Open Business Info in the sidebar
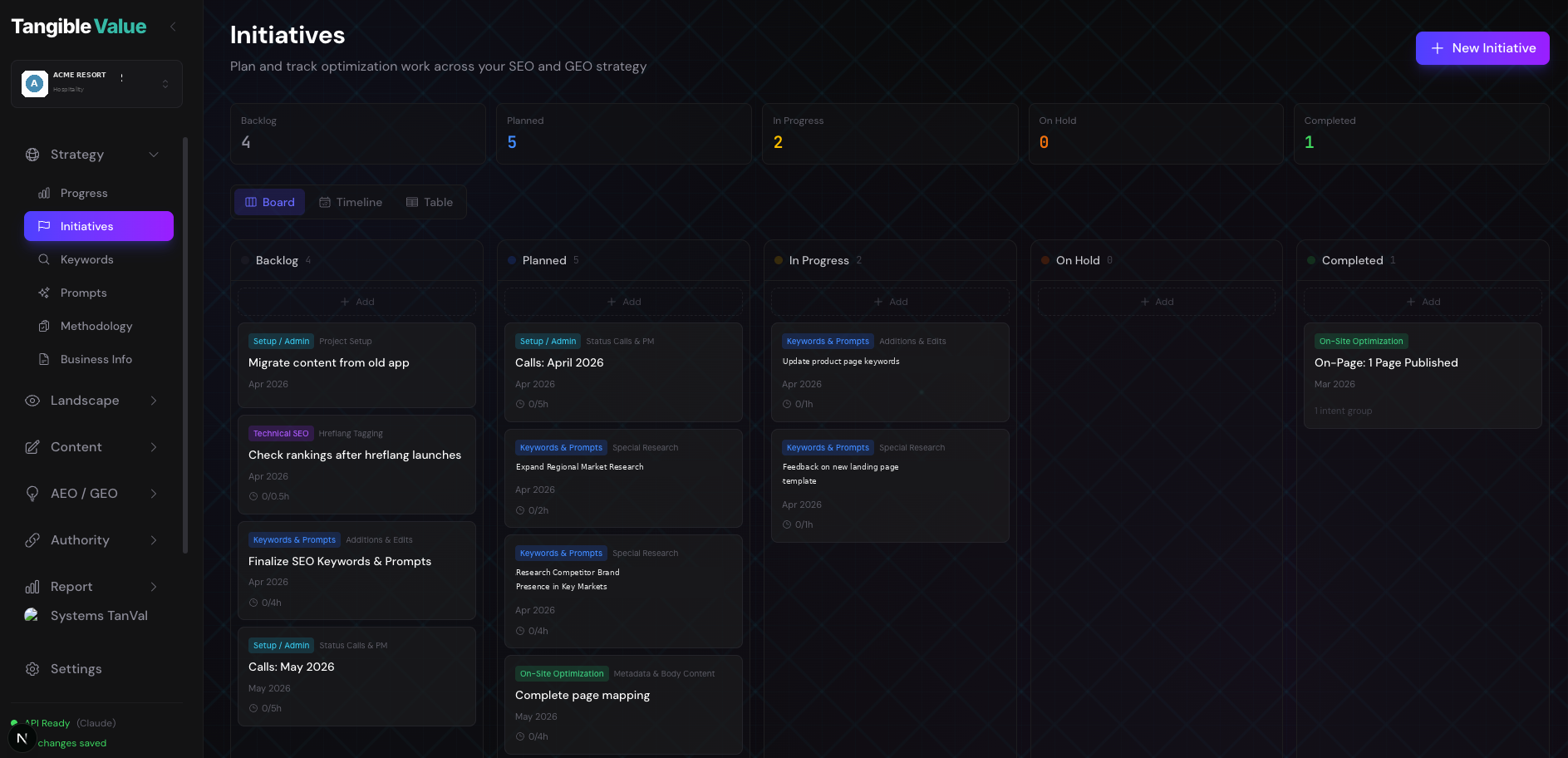Viewport: 1568px width, 758px height. coord(99,359)
